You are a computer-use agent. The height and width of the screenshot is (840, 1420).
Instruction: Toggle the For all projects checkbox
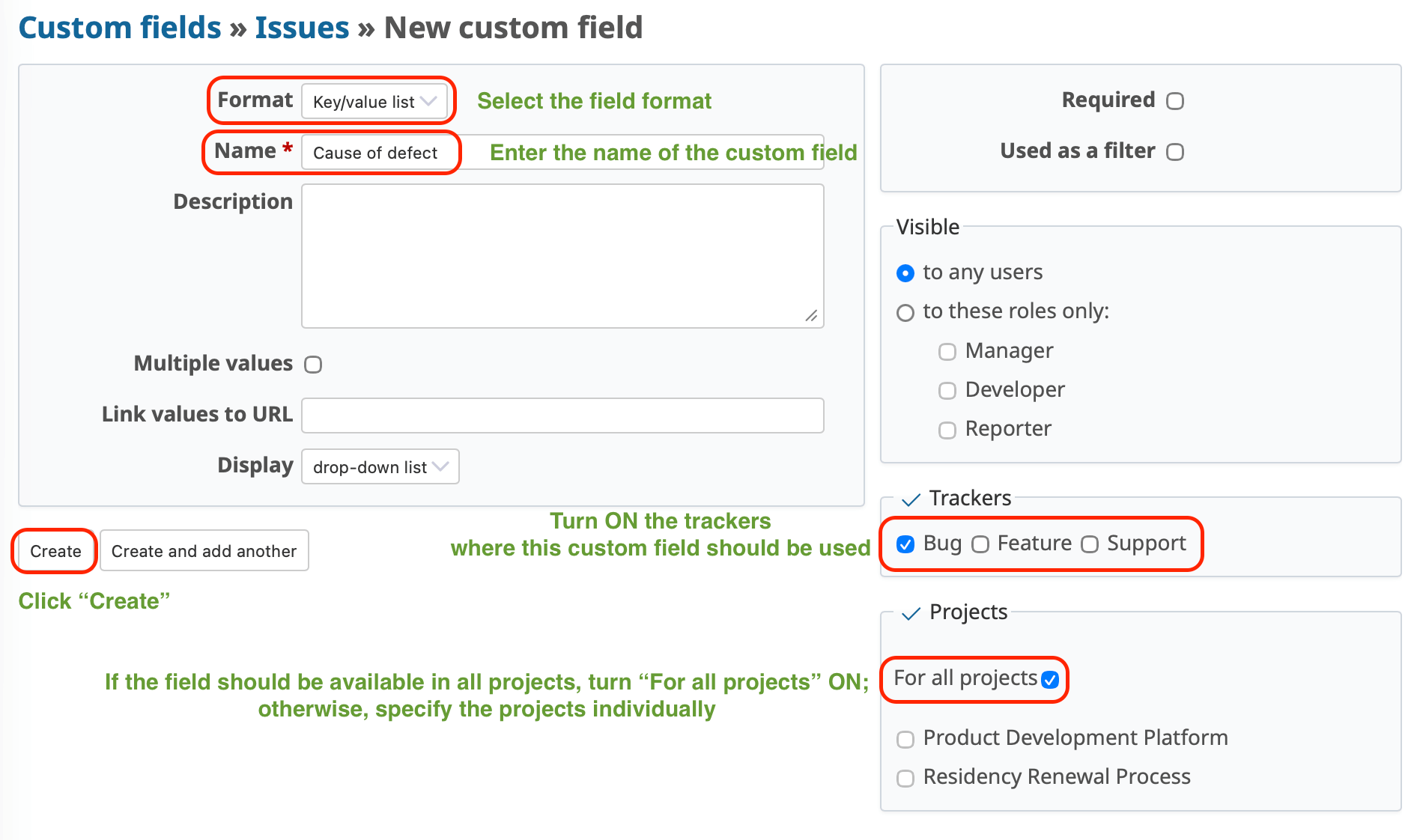point(1050,680)
